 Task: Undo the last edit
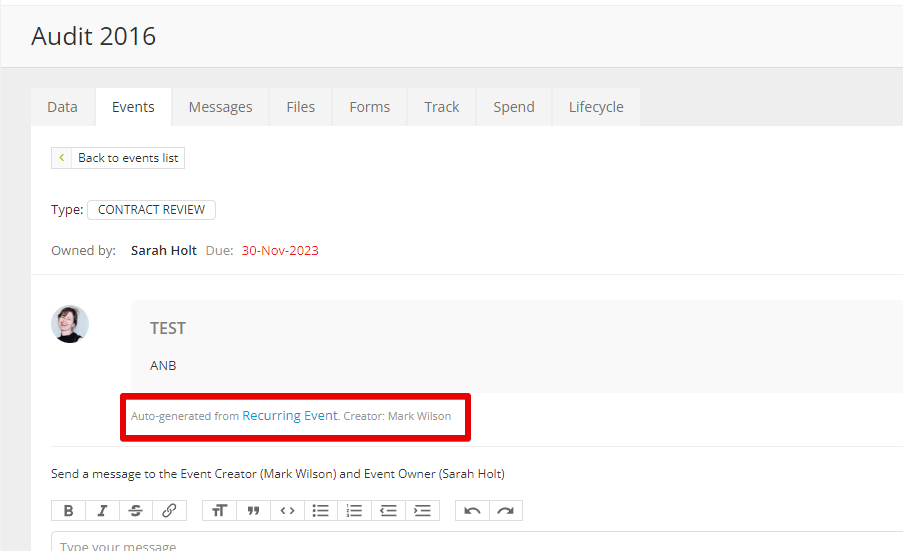(472, 510)
